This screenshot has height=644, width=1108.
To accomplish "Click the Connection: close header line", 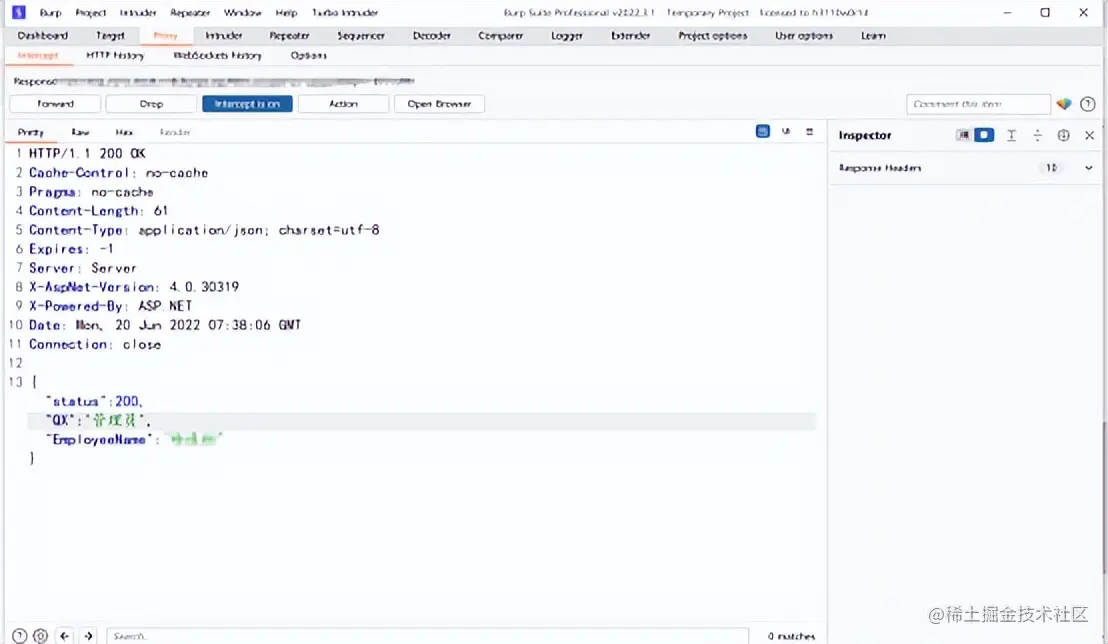I will 95,344.
